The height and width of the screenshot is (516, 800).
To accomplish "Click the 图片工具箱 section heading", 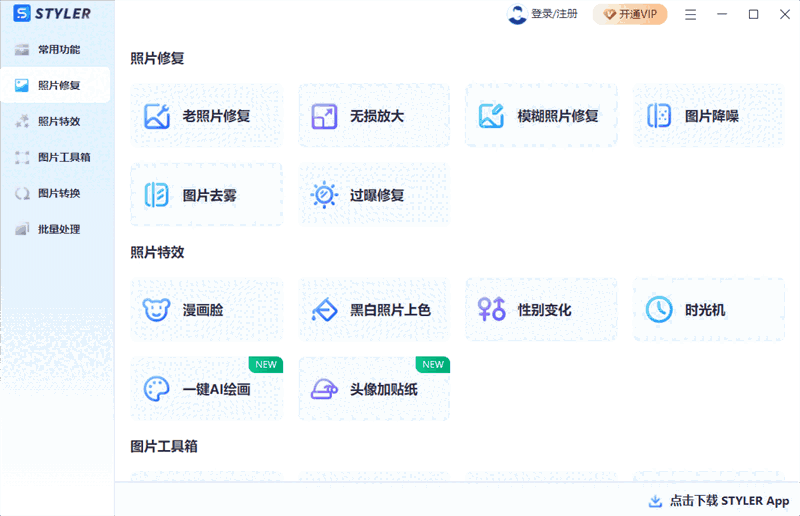I will click(164, 447).
